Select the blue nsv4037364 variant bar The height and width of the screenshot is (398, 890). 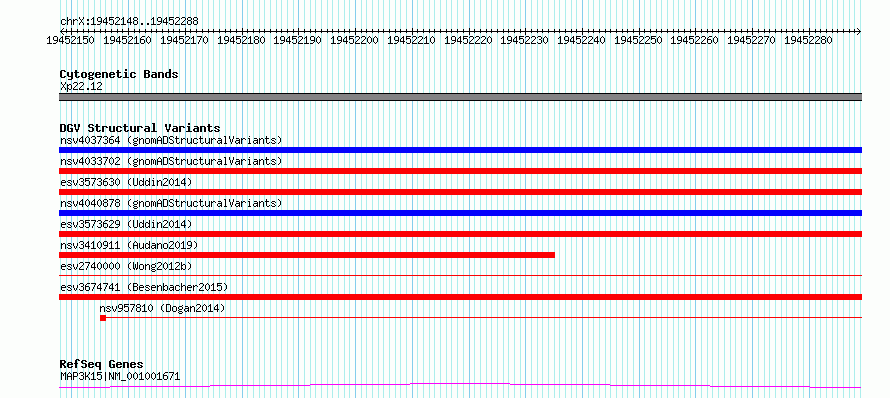pos(460,150)
